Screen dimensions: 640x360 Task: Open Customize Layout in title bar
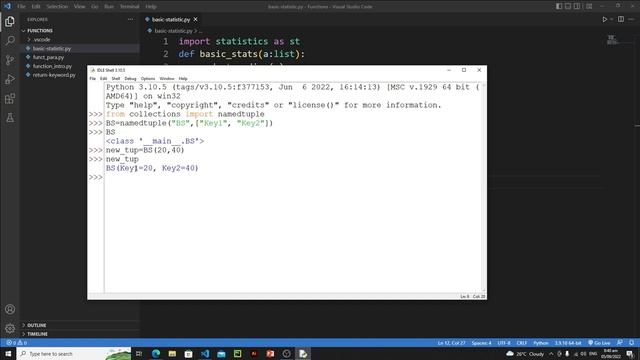(x=589, y=6)
